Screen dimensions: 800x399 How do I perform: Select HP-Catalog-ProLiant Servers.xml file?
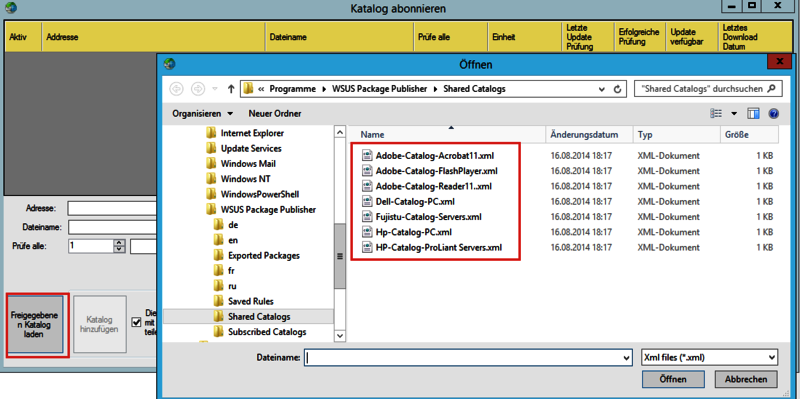tap(439, 247)
